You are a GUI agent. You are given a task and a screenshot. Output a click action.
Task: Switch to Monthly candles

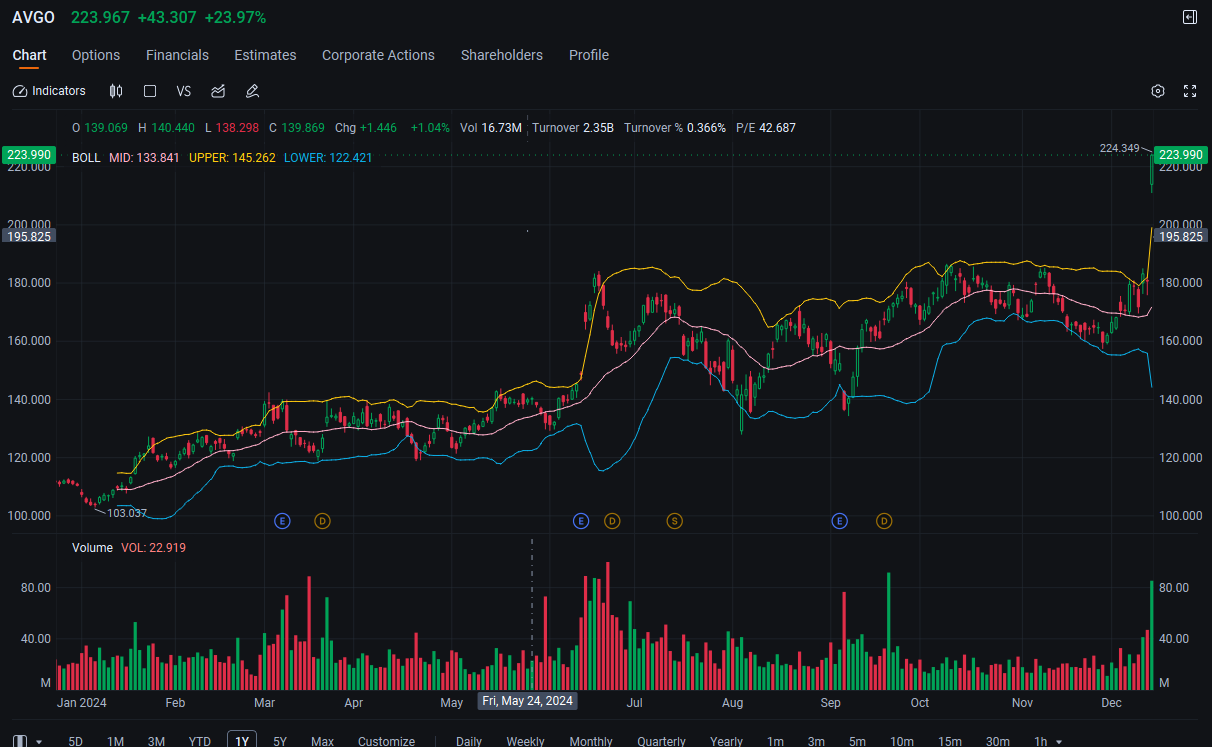tap(591, 741)
